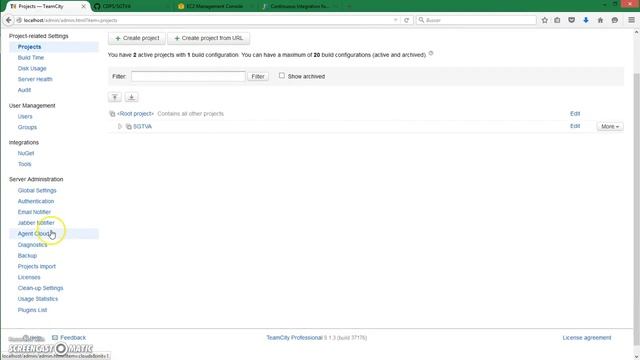
Task: Open Server Health page
Action: pyautogui.click(x=35, y=79)
